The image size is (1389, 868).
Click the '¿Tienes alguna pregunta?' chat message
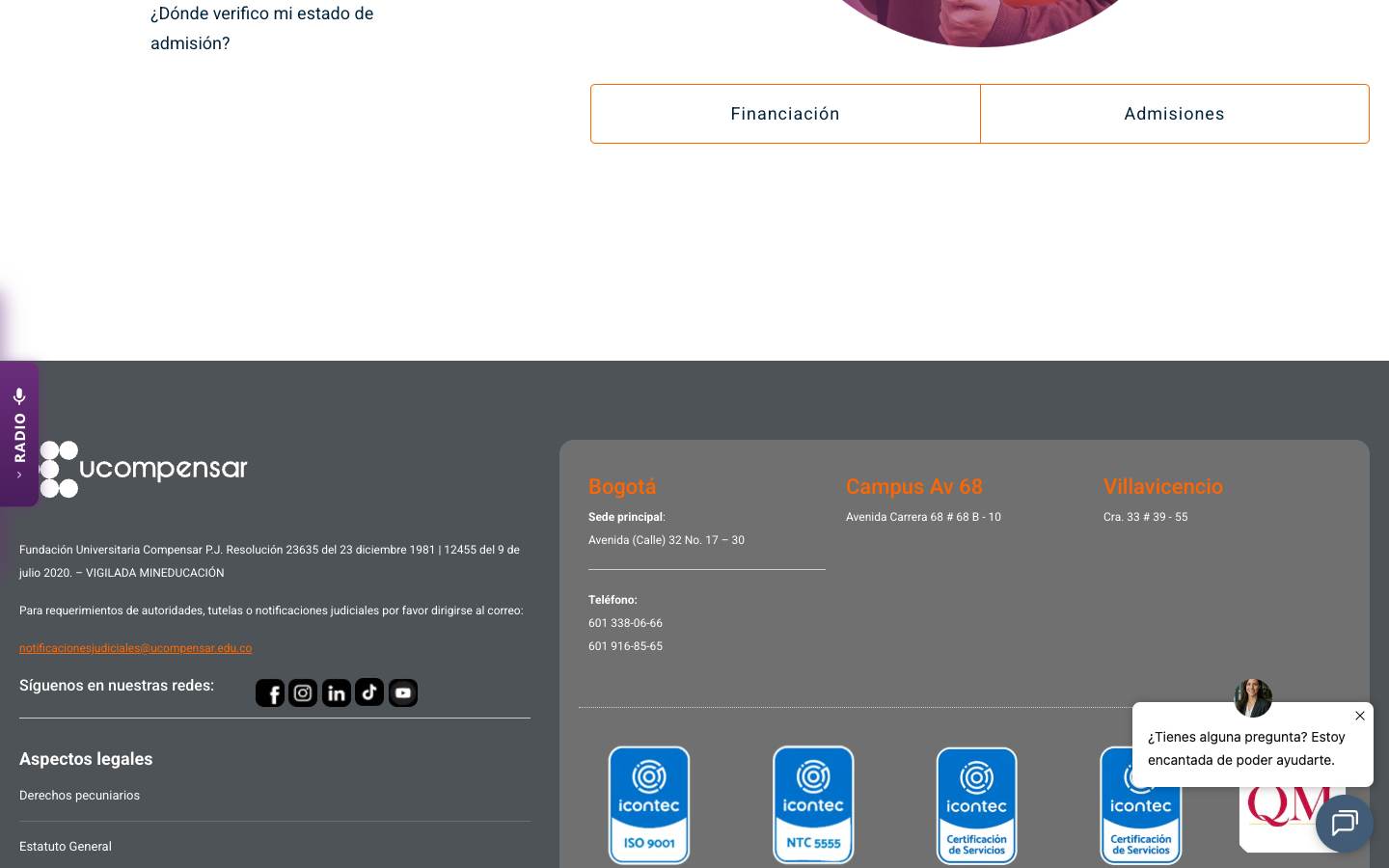(1246, 748)
